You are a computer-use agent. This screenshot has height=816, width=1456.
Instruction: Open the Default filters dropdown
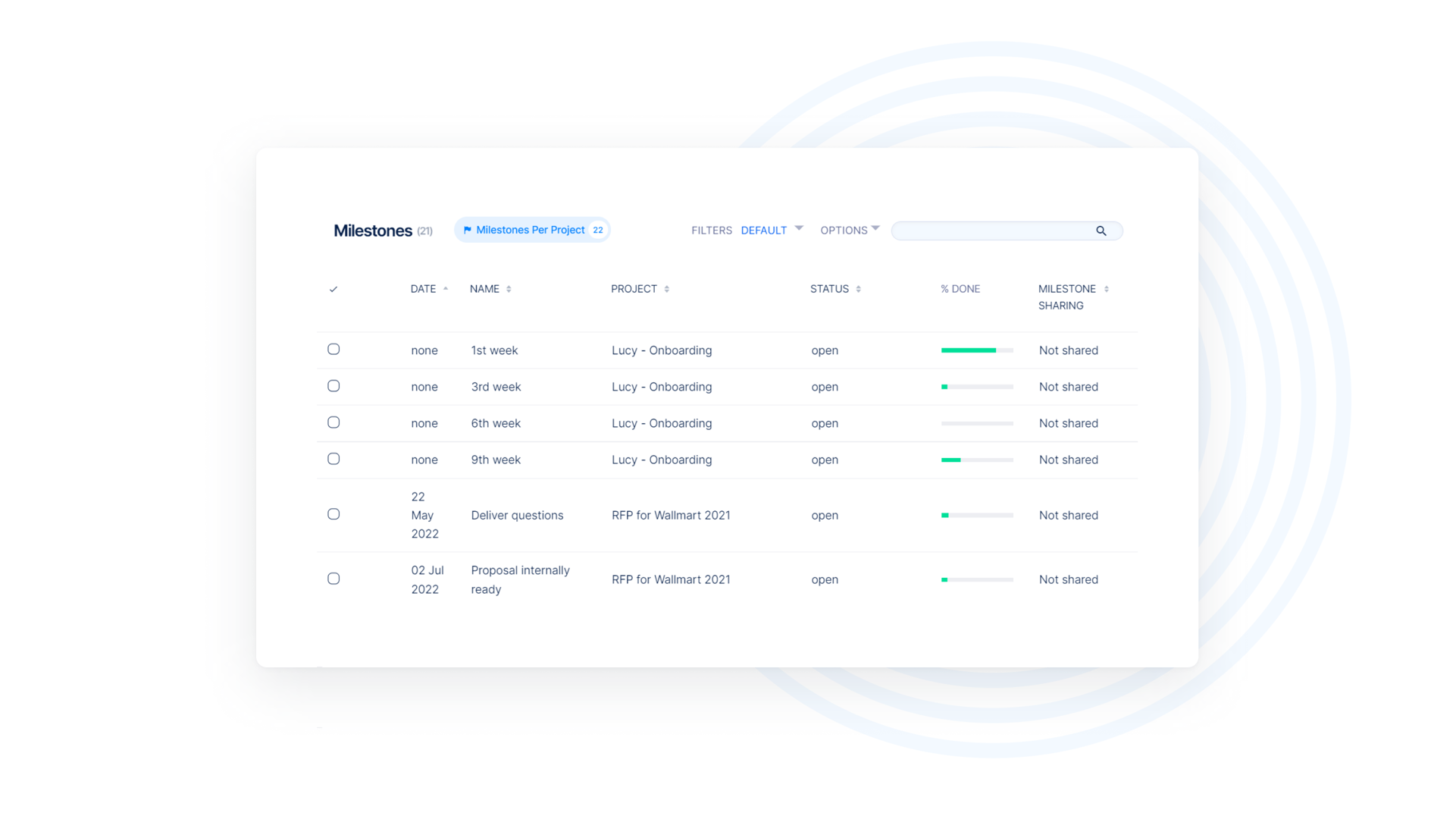(x=771, y=231)
